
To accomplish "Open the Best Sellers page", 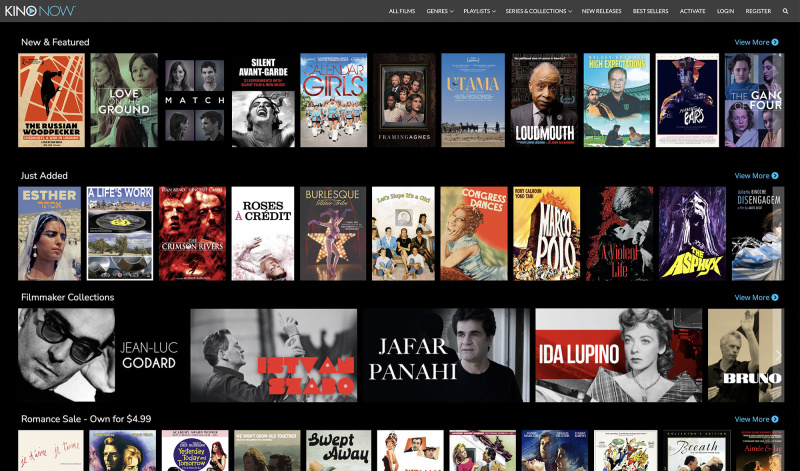I will pos(651,11).
